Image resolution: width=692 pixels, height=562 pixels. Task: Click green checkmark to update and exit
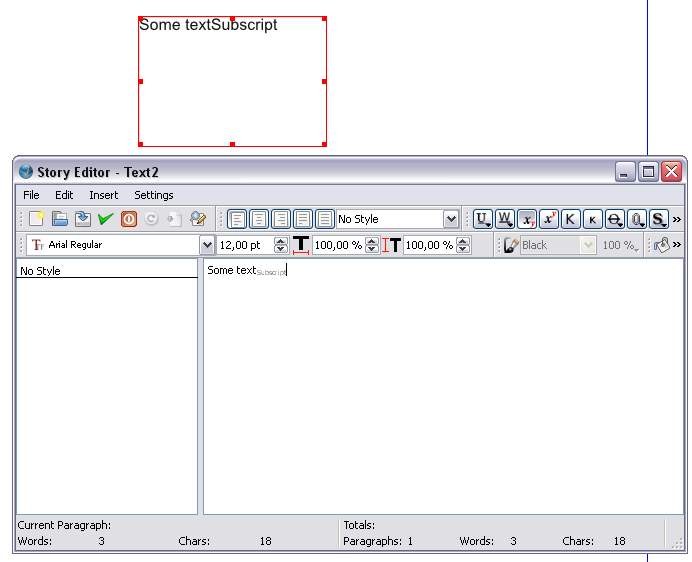pos(105,219)
